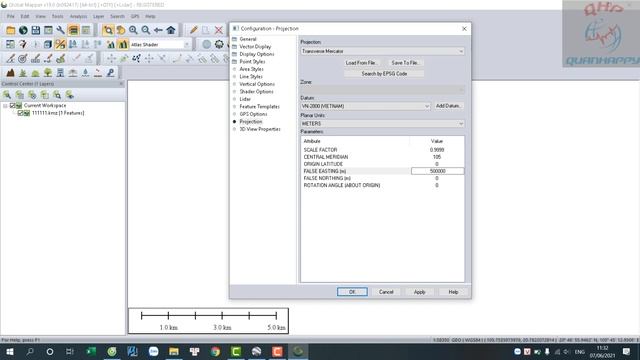Select Lidar configuration section
Screen dimensions: 640x360
[x=245, y=99]
